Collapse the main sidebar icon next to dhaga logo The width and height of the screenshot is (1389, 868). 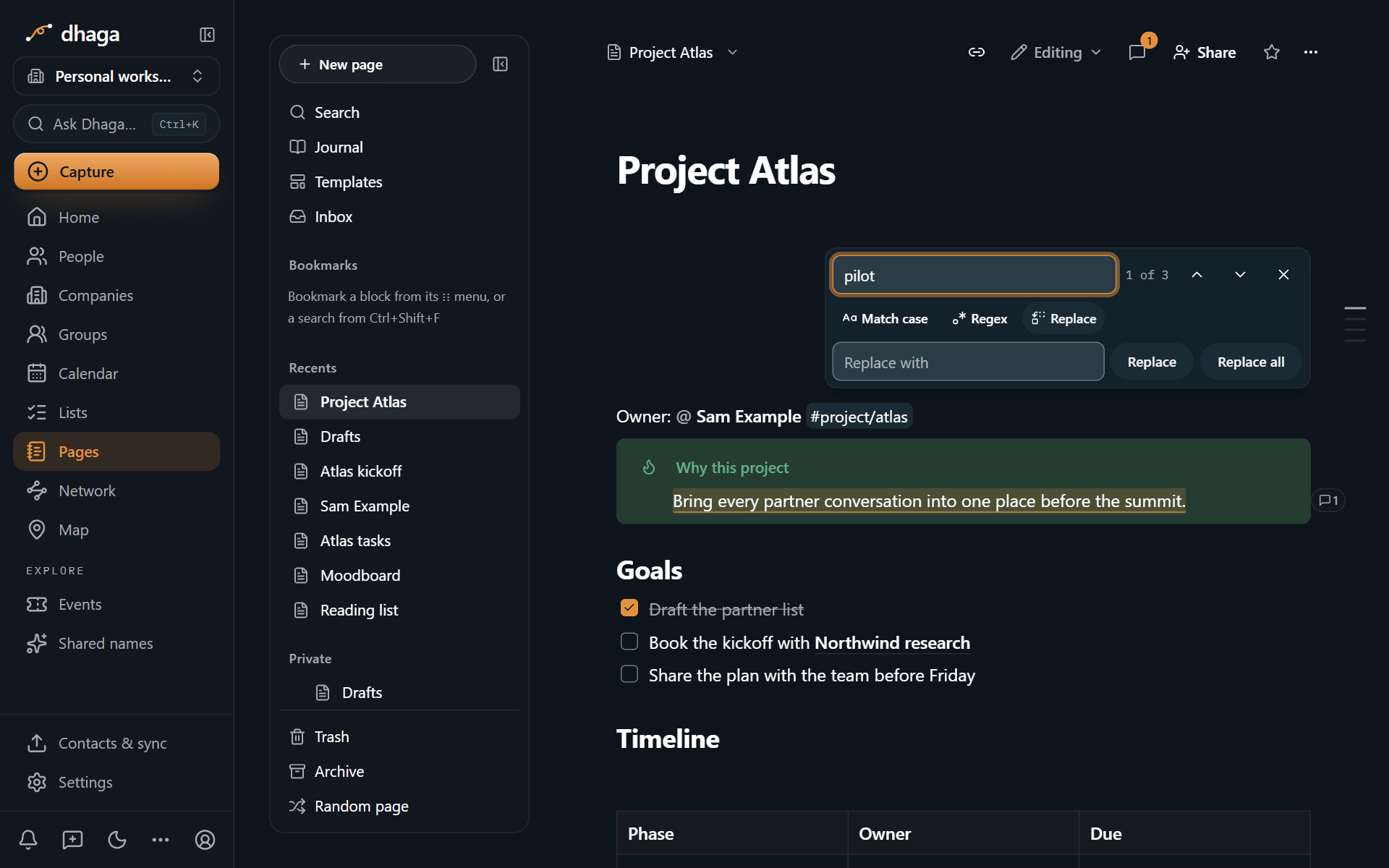coord(207,35)
